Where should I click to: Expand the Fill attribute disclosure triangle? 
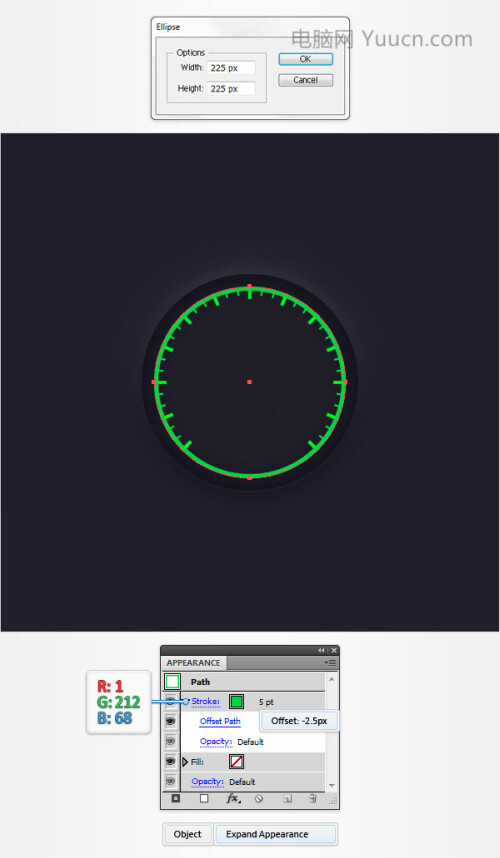pyautogui.click(x=185, y=762)
